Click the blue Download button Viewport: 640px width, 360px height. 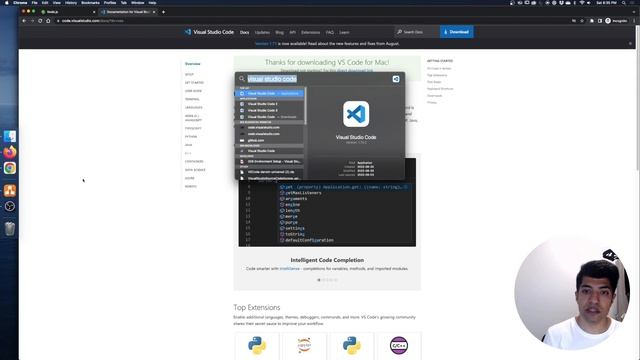[x=457, y=32]
